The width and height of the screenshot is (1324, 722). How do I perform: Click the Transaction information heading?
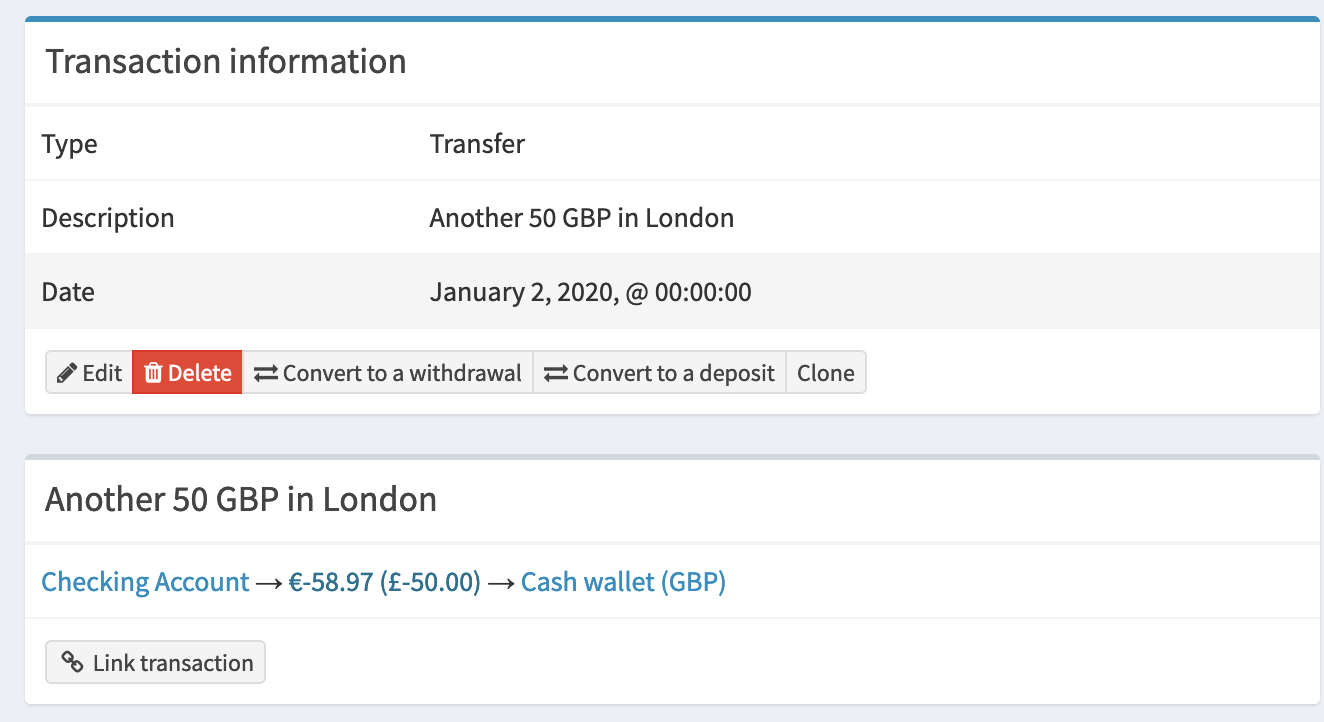[x=224, y=61]
